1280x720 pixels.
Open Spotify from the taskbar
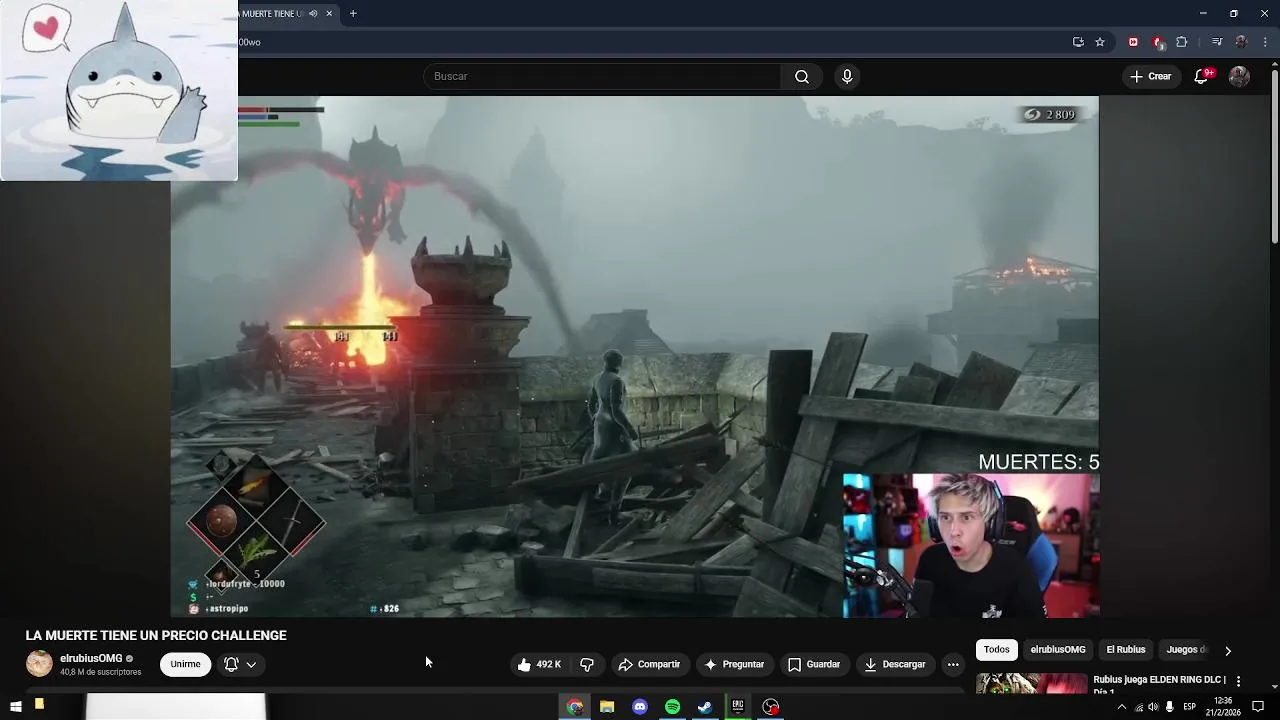coord(673,707)
